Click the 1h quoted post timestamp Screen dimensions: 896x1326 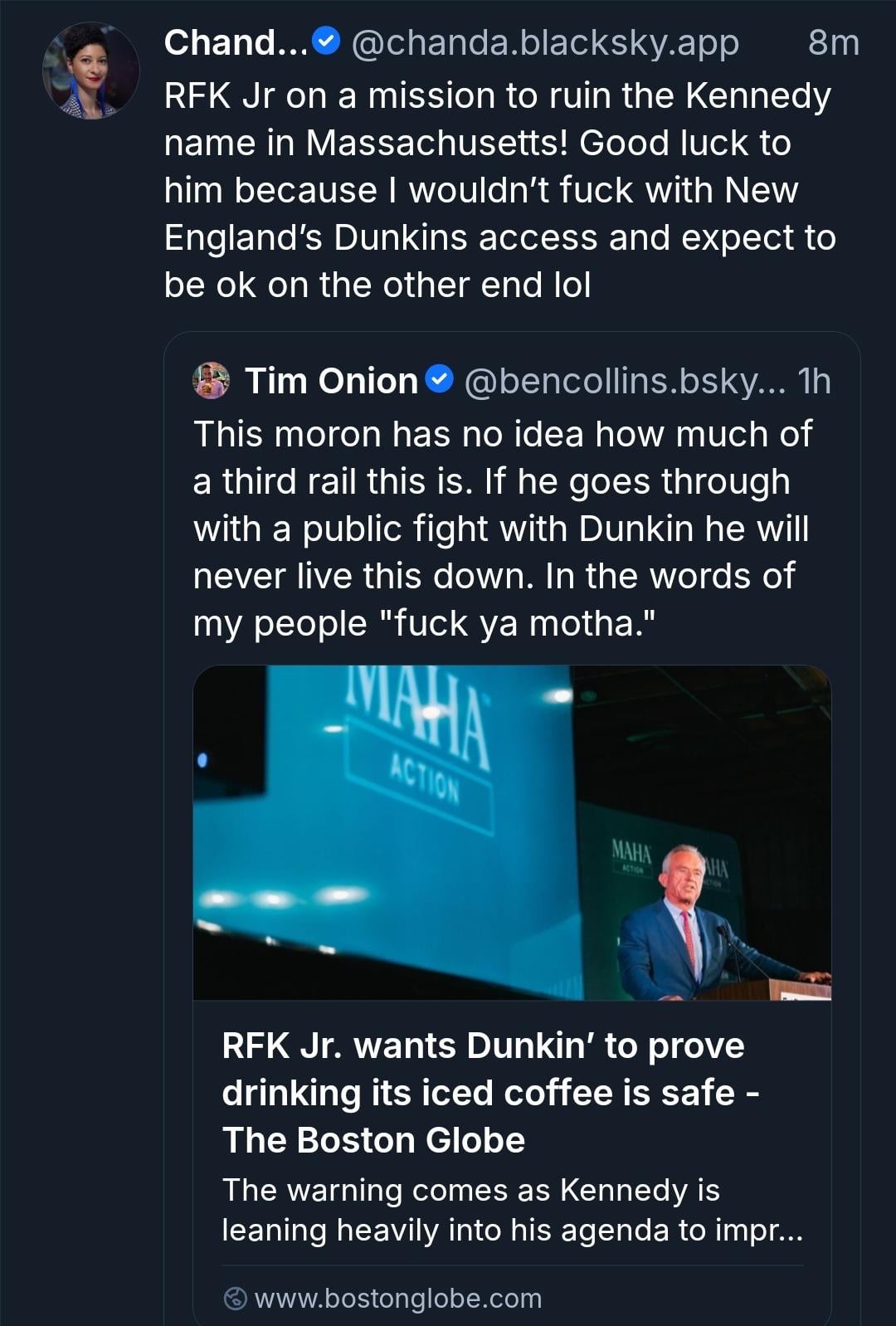click(x=814, y=381)
